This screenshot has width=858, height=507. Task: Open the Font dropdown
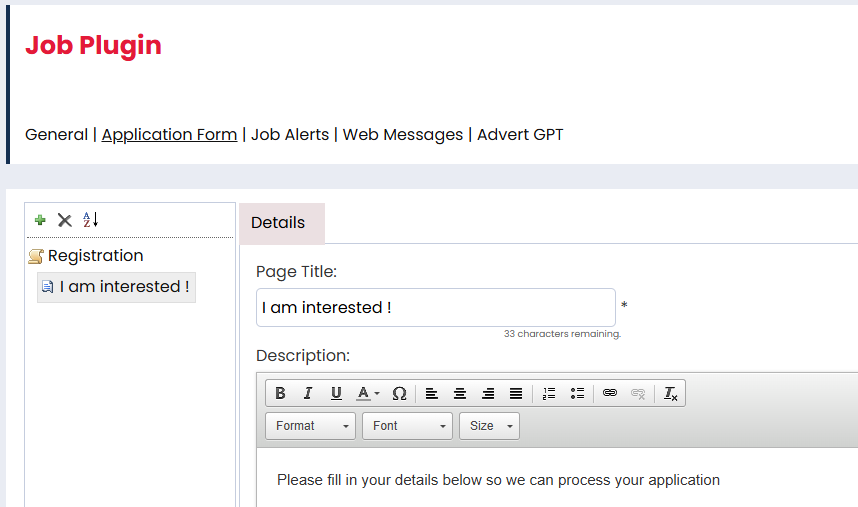point(407,426)
